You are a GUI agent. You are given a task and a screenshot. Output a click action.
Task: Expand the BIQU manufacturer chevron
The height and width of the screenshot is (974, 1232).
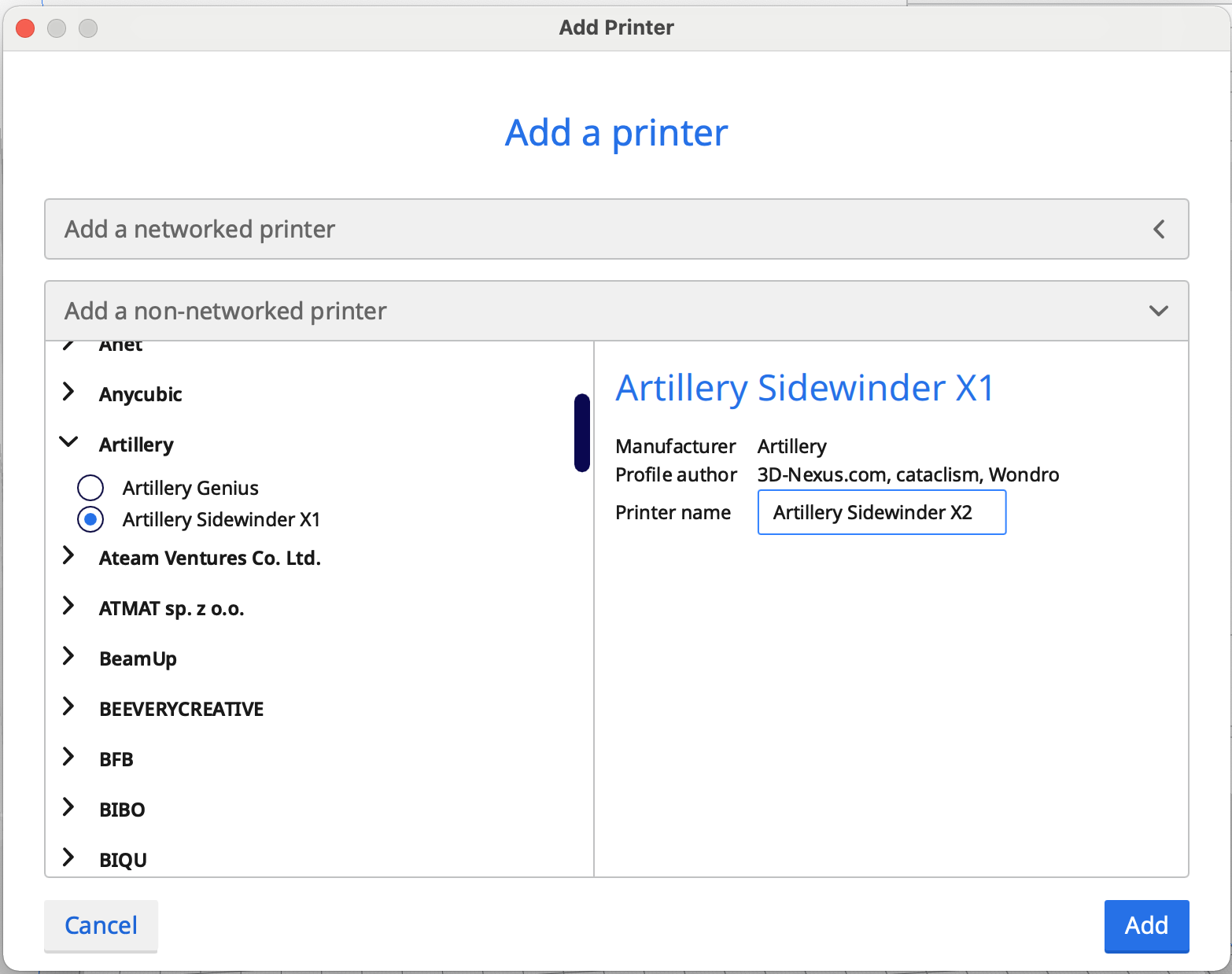pos(68,858)
